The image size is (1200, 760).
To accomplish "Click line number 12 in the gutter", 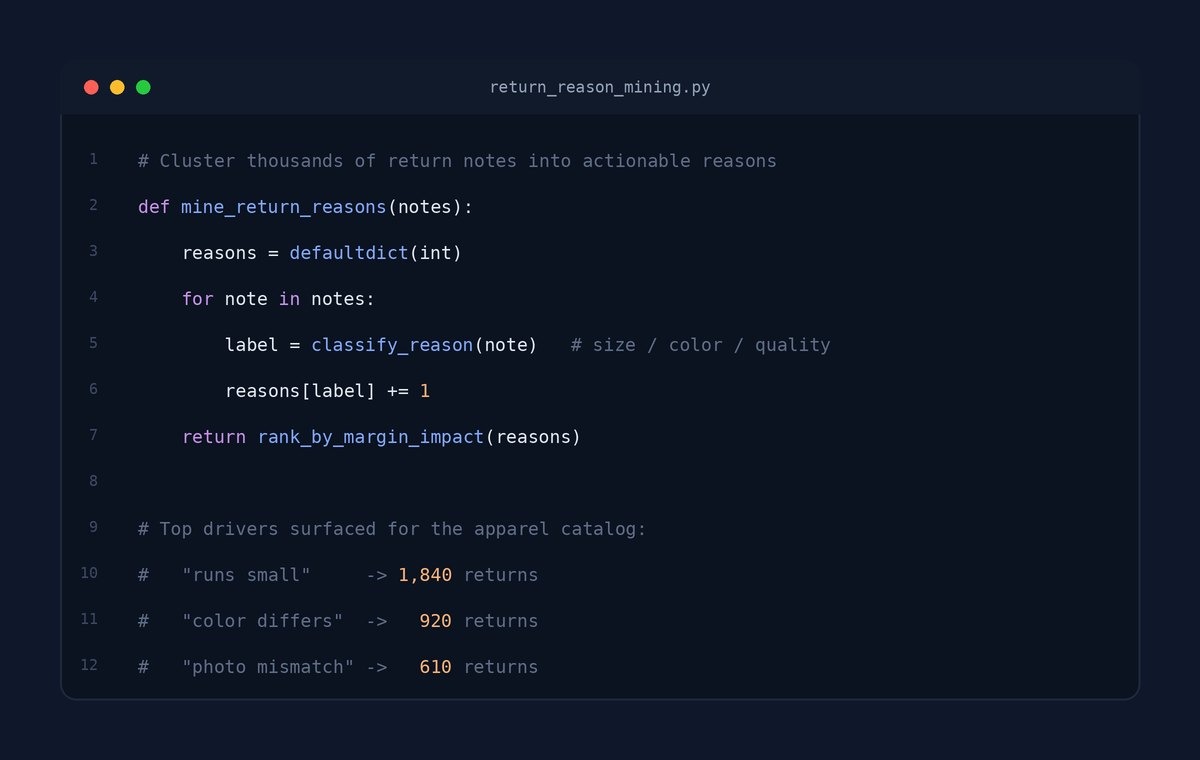I will coord(89,665).
